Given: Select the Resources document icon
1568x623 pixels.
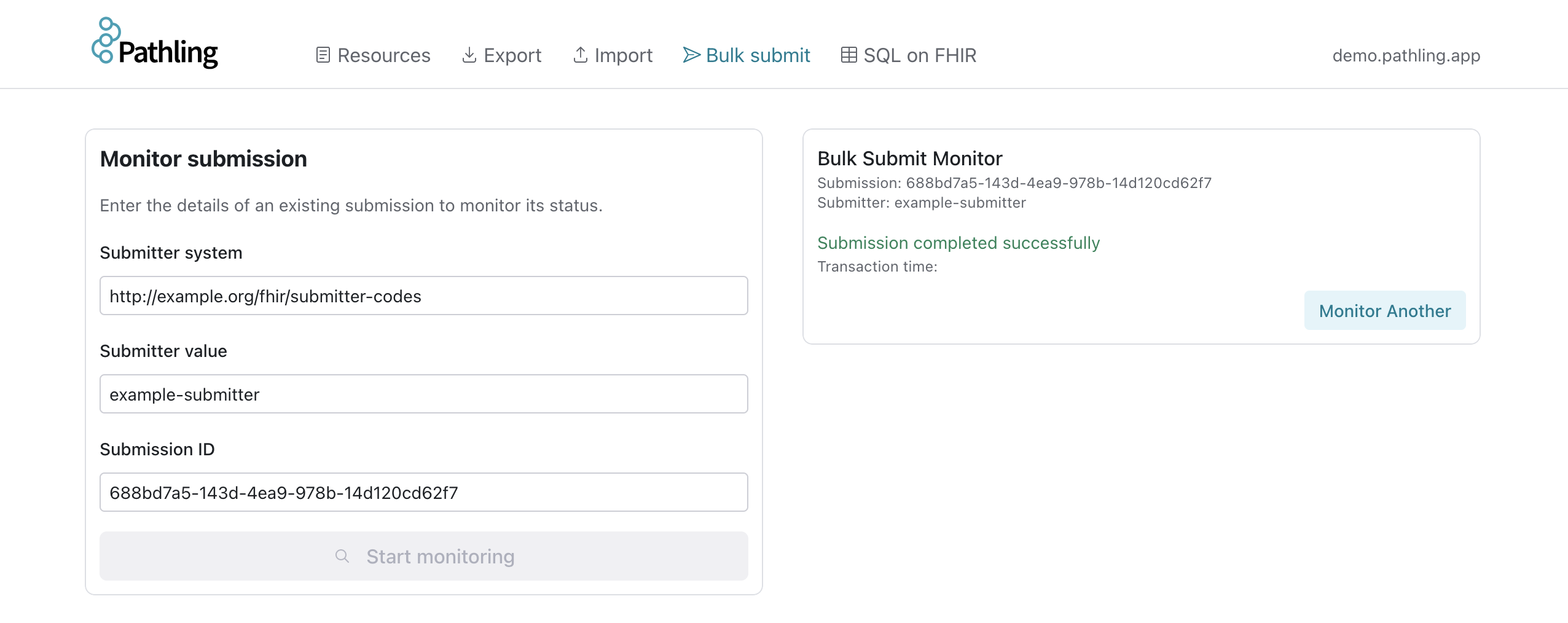Looking at the screenshot, I should [322, 55].
